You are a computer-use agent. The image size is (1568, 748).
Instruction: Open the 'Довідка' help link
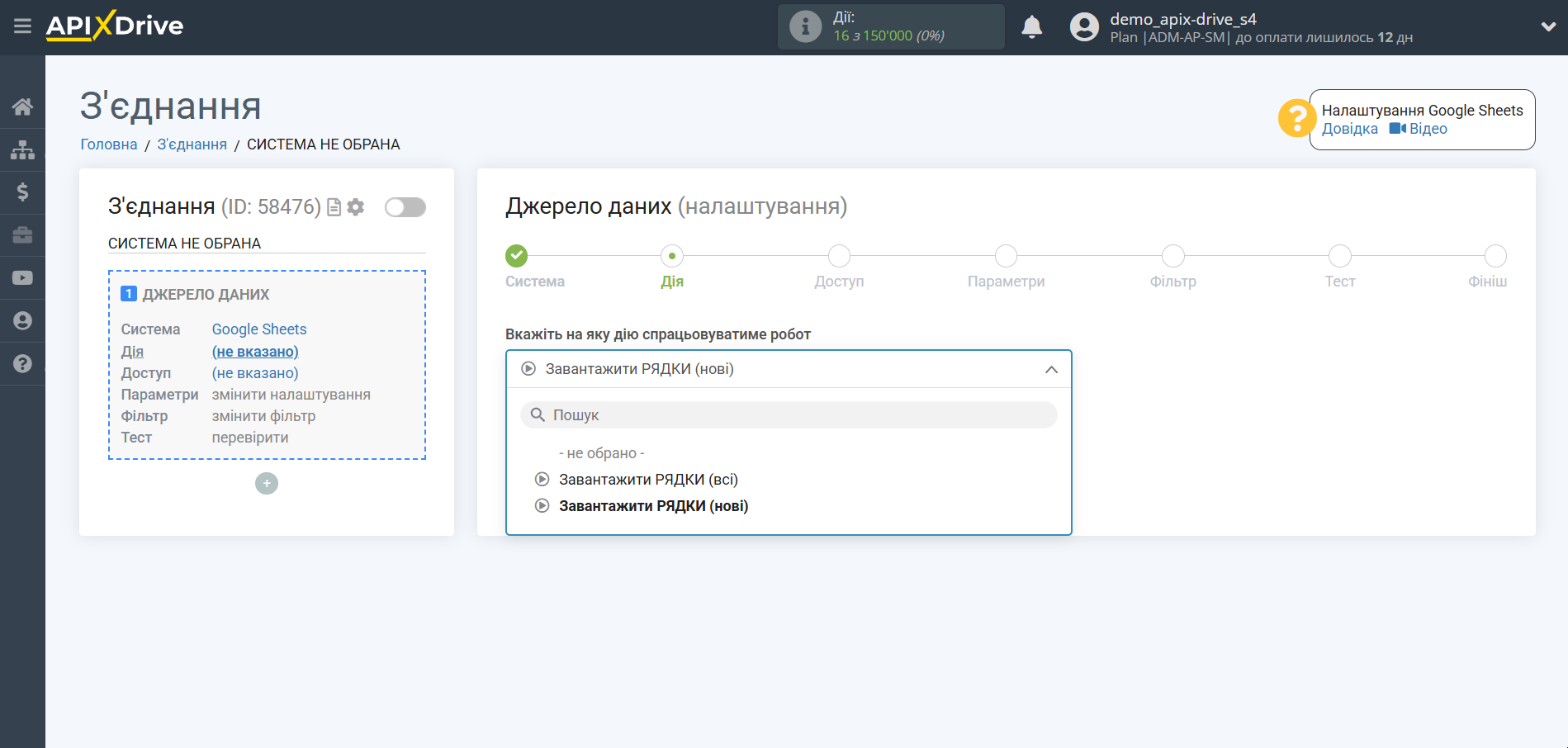click(1349, 129)
